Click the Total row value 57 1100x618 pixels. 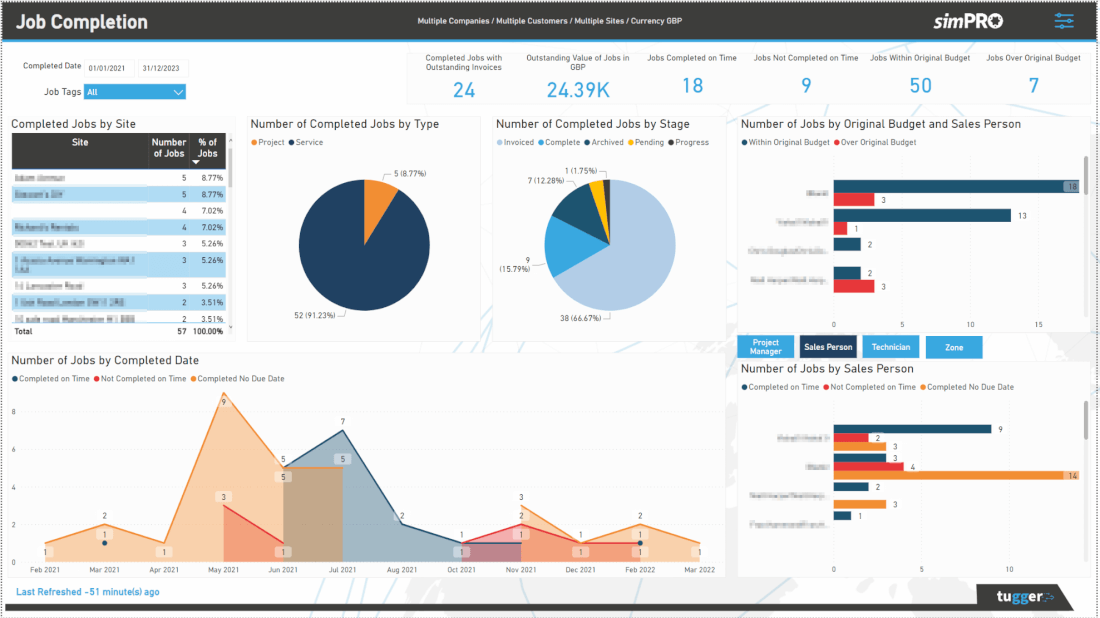182,331
